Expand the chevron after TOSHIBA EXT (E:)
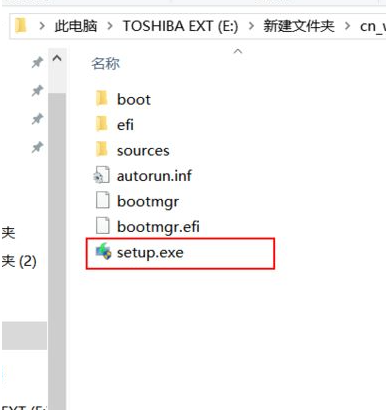Viewport: 387px width, 414px height. pyautogui.click(x=251, y=26)
